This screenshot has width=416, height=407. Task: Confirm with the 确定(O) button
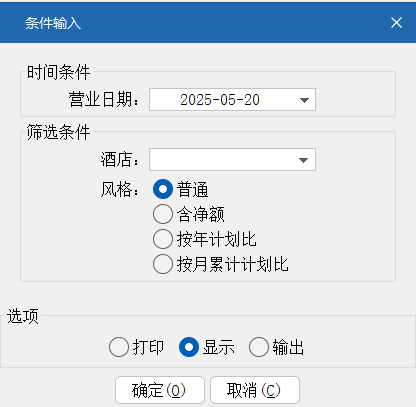(160, 390)
